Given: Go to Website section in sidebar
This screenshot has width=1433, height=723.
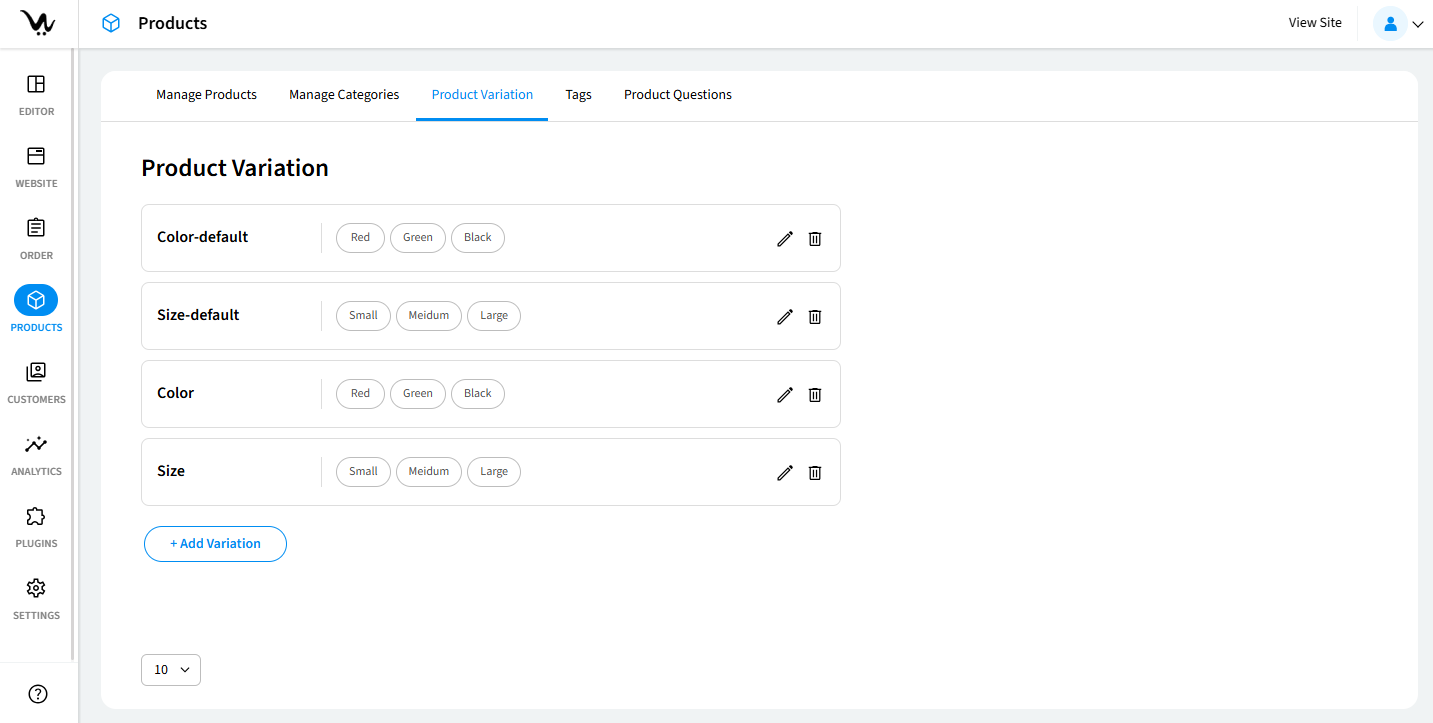Looking at the screenshot, I should 36,157.
